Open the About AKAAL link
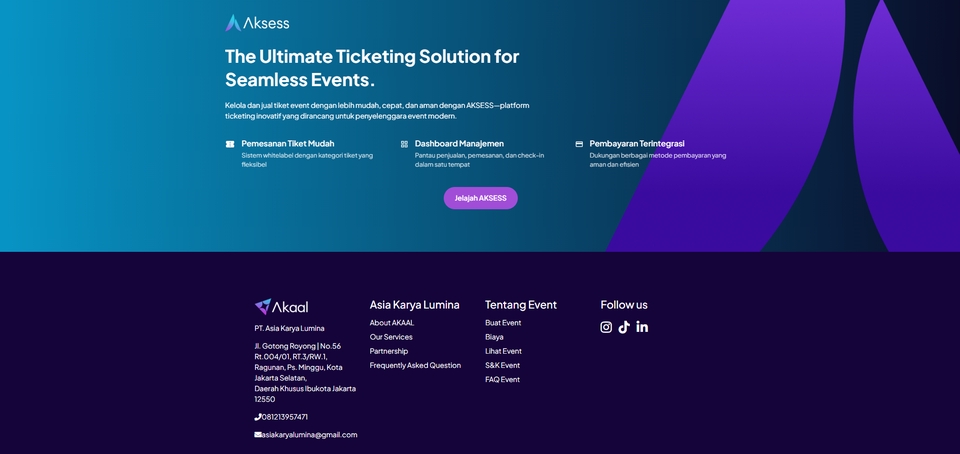This screenshot has height=454, width=960. [x=392, y=323]
